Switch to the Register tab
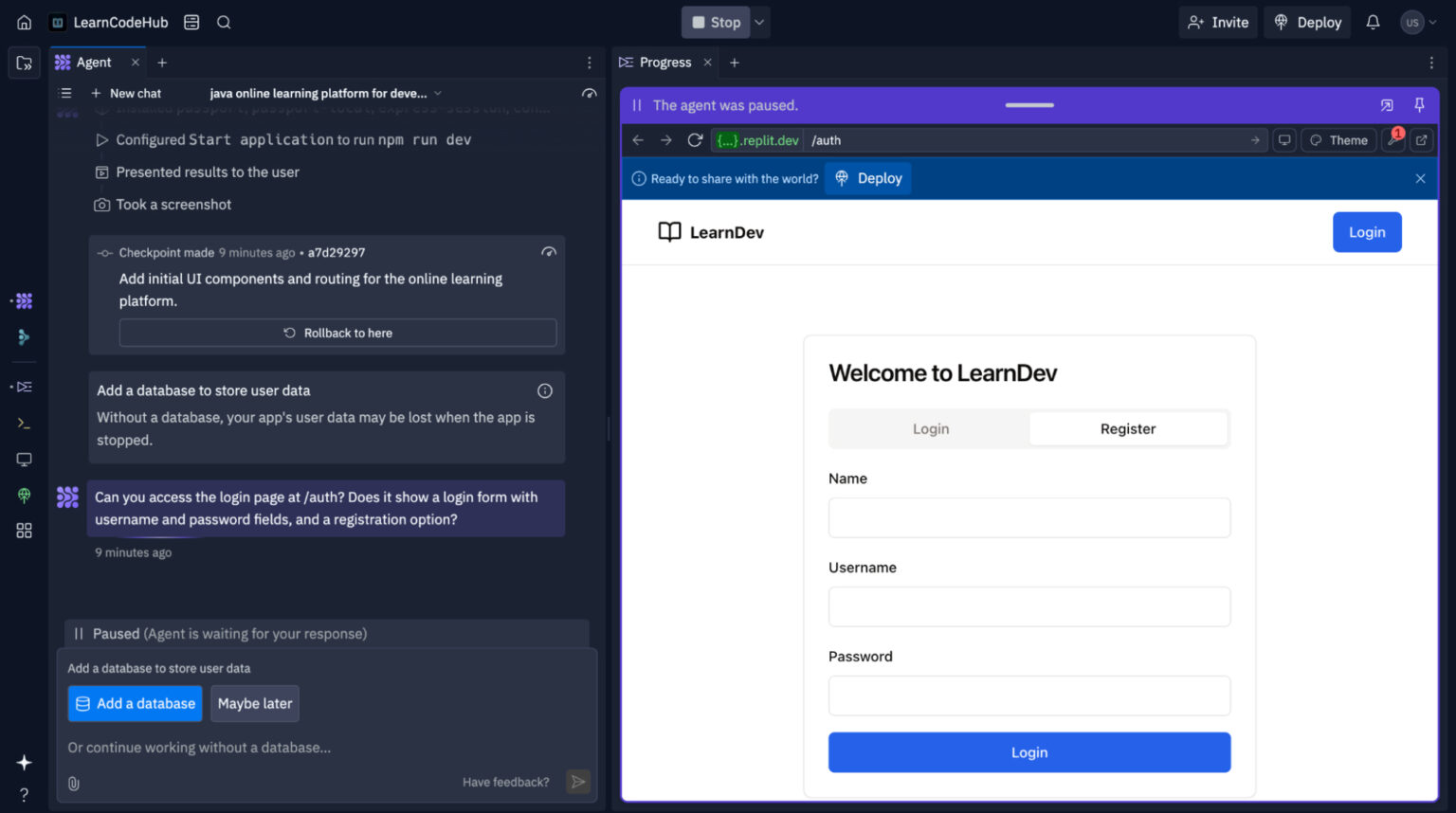The width and height of the screenshot is (1456, 813). click(x=1128, y=428)
